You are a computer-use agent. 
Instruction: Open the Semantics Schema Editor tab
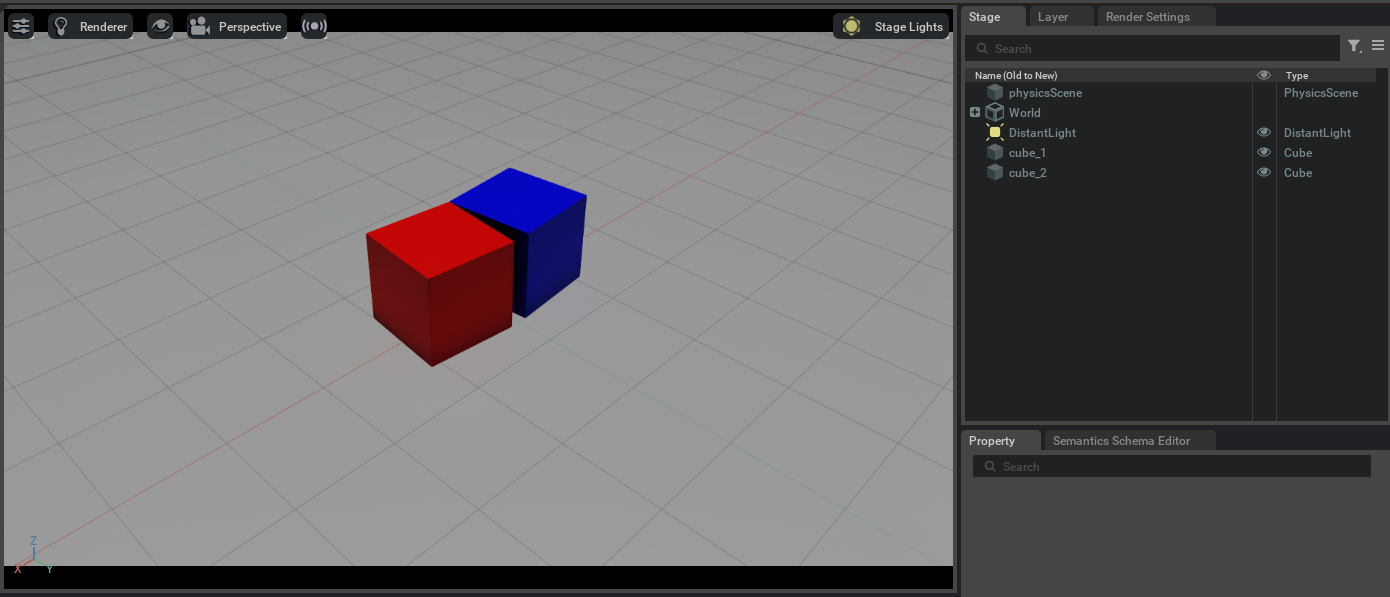point(1121,440)
